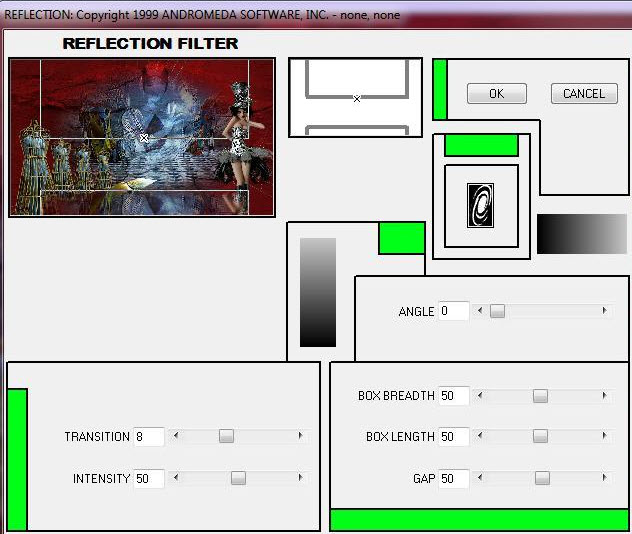Decrease INTENSITY with left arrow
This screenshot has height=534, width=632.
(176, 478)
